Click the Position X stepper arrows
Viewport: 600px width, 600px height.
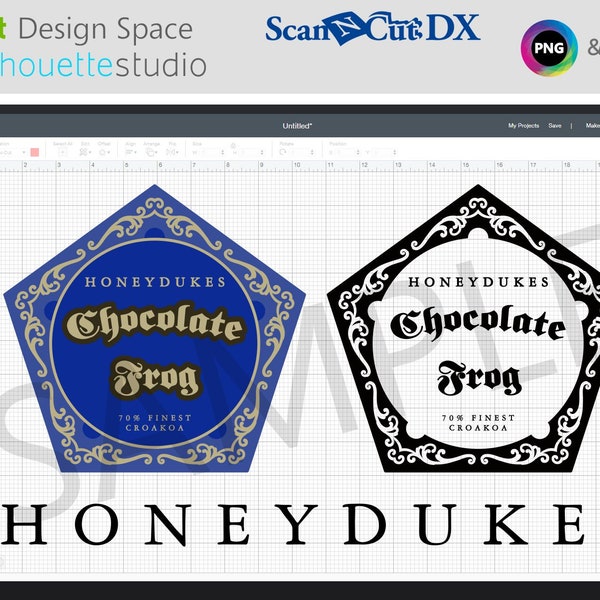(x=358, y=152)
